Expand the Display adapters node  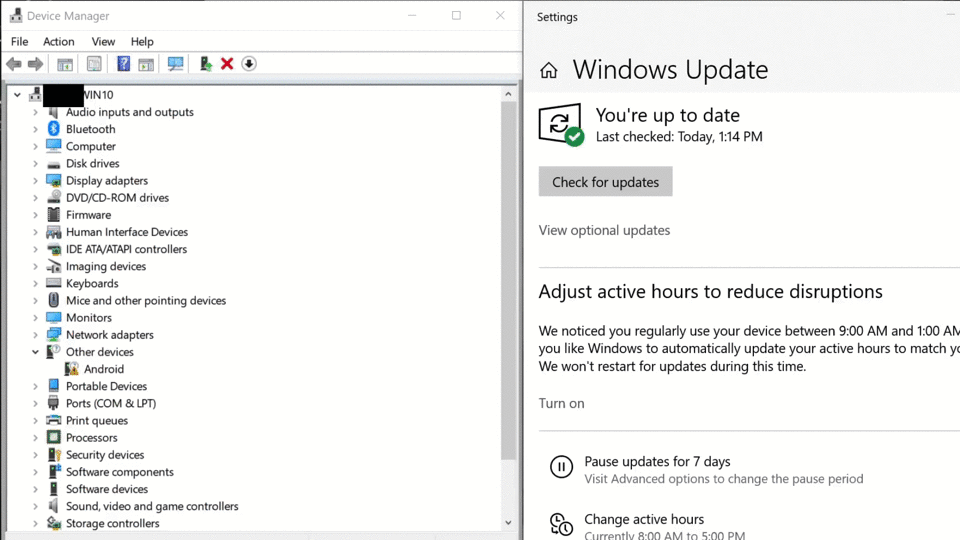point(35,181)
